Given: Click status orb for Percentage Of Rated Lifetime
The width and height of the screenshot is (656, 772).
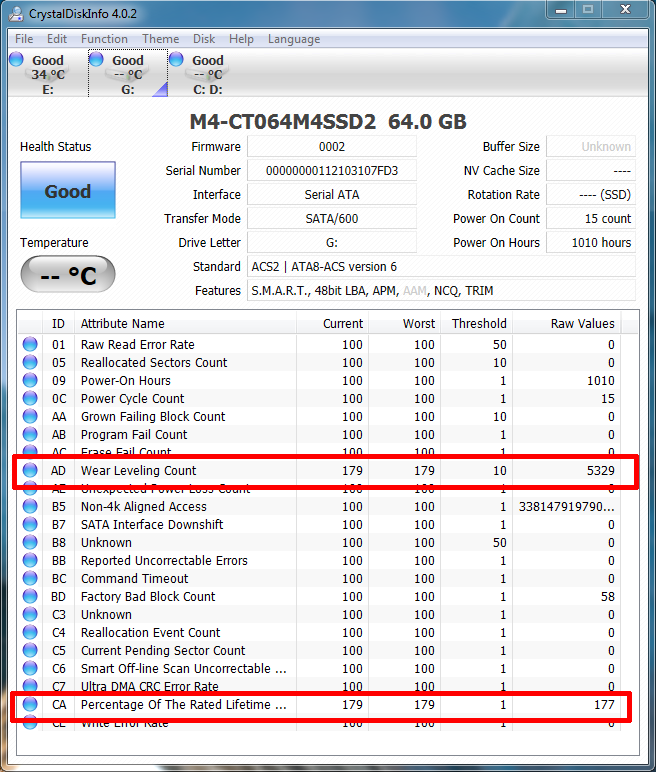Looking at the screenshot, I should [30, 704].
